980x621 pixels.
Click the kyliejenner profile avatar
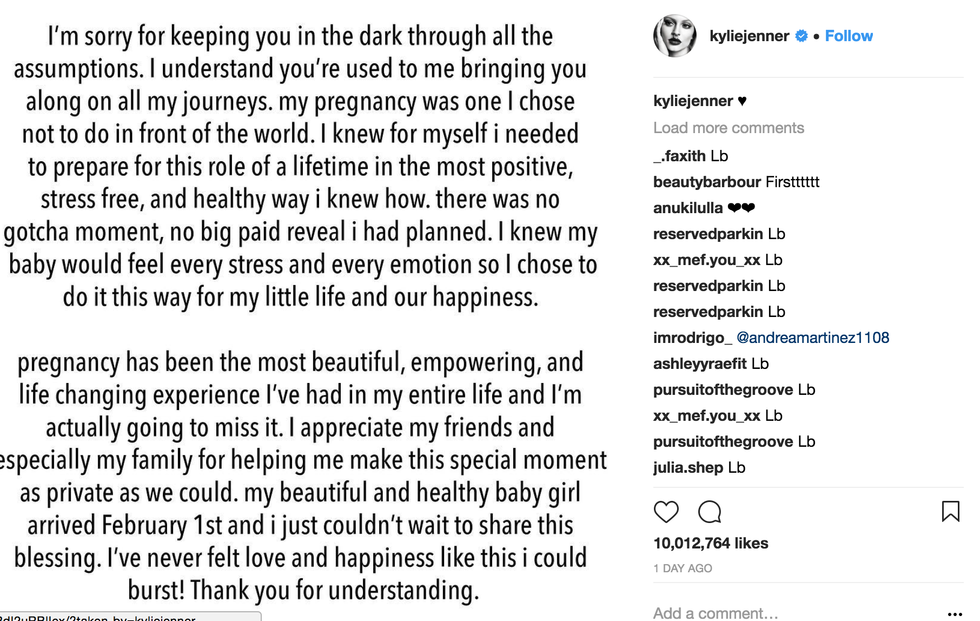coord(675,36)
